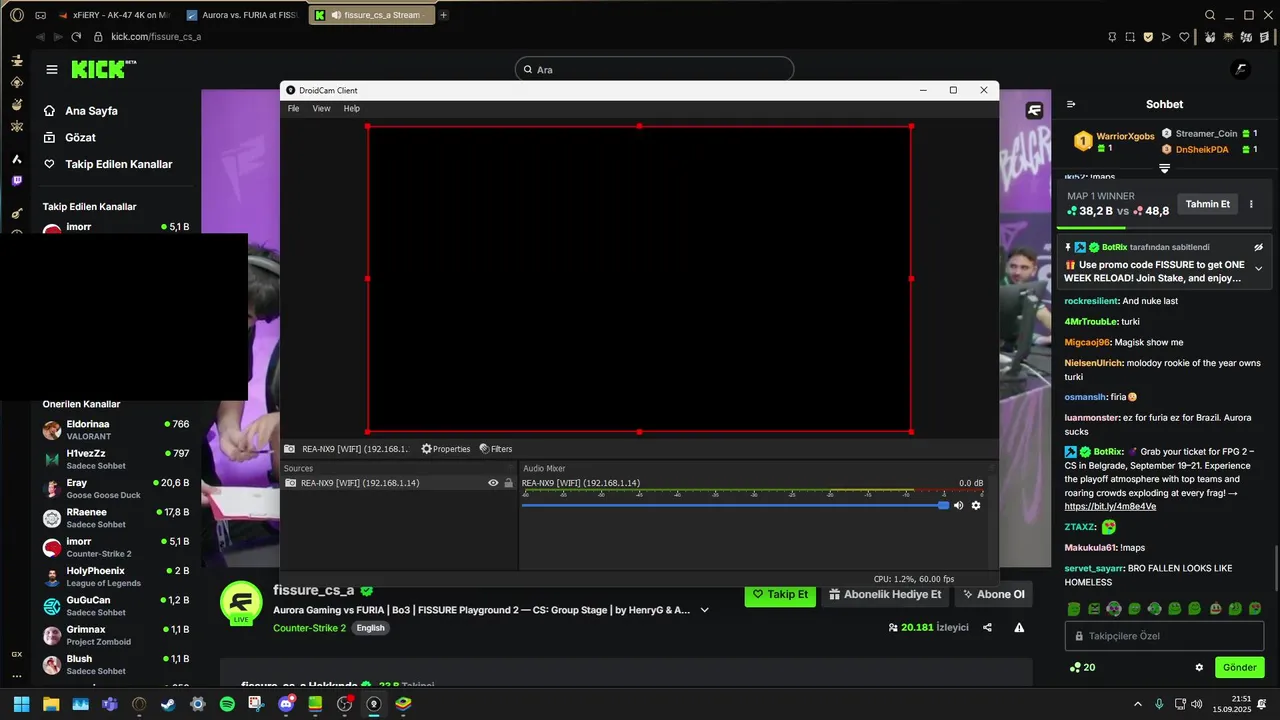Toggle visibility eye of REA-NX9 source

pyautogui.click(x=493, y=483)
